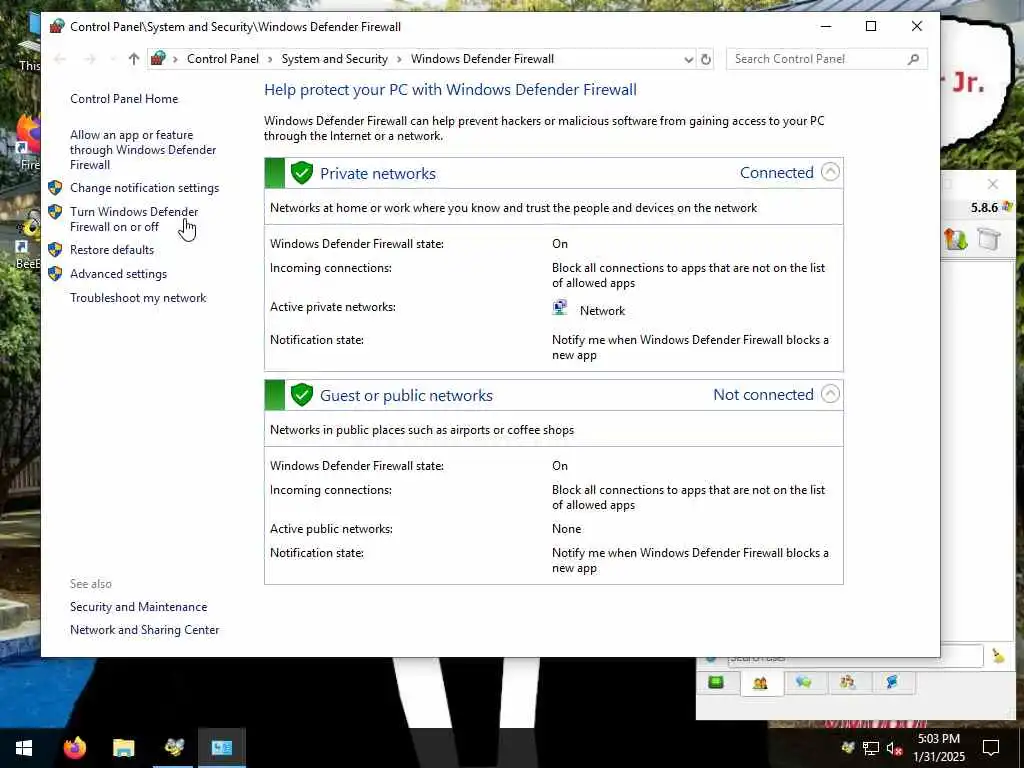Click the Guest or public networks heading

pyautogui.click(x=406, y=395)
